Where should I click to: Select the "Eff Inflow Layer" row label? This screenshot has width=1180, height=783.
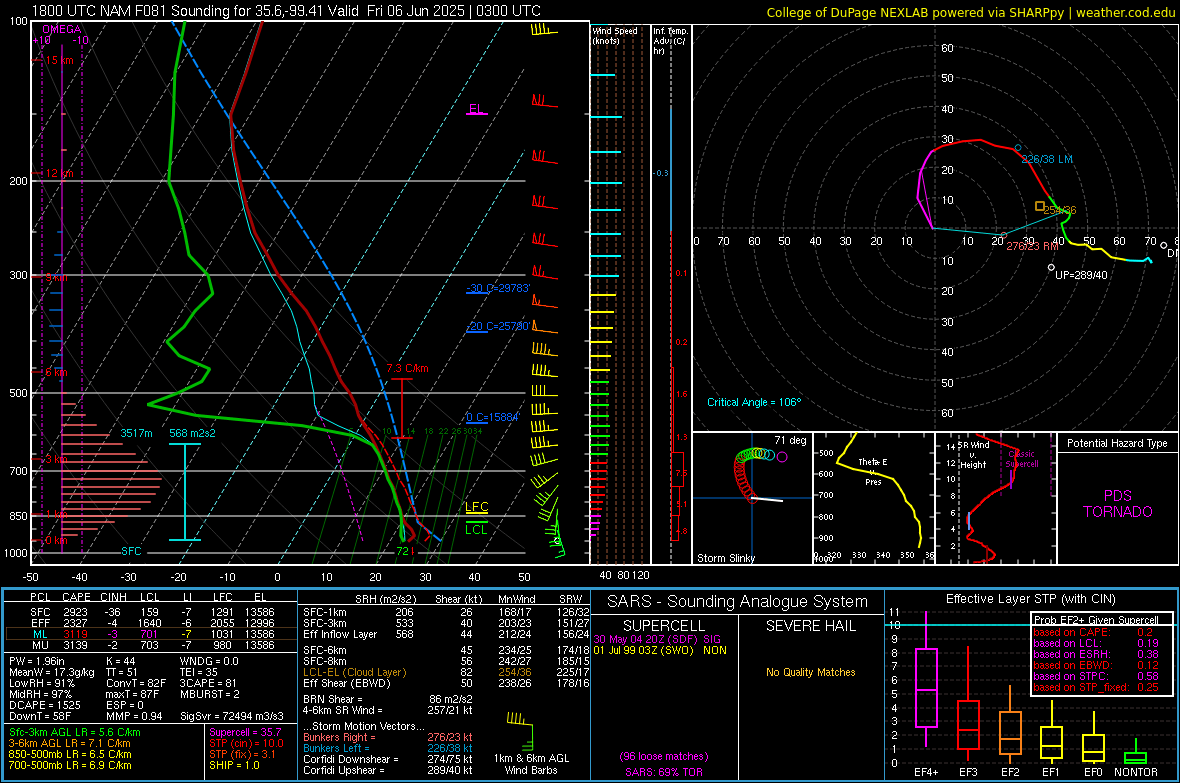(340, 634)
